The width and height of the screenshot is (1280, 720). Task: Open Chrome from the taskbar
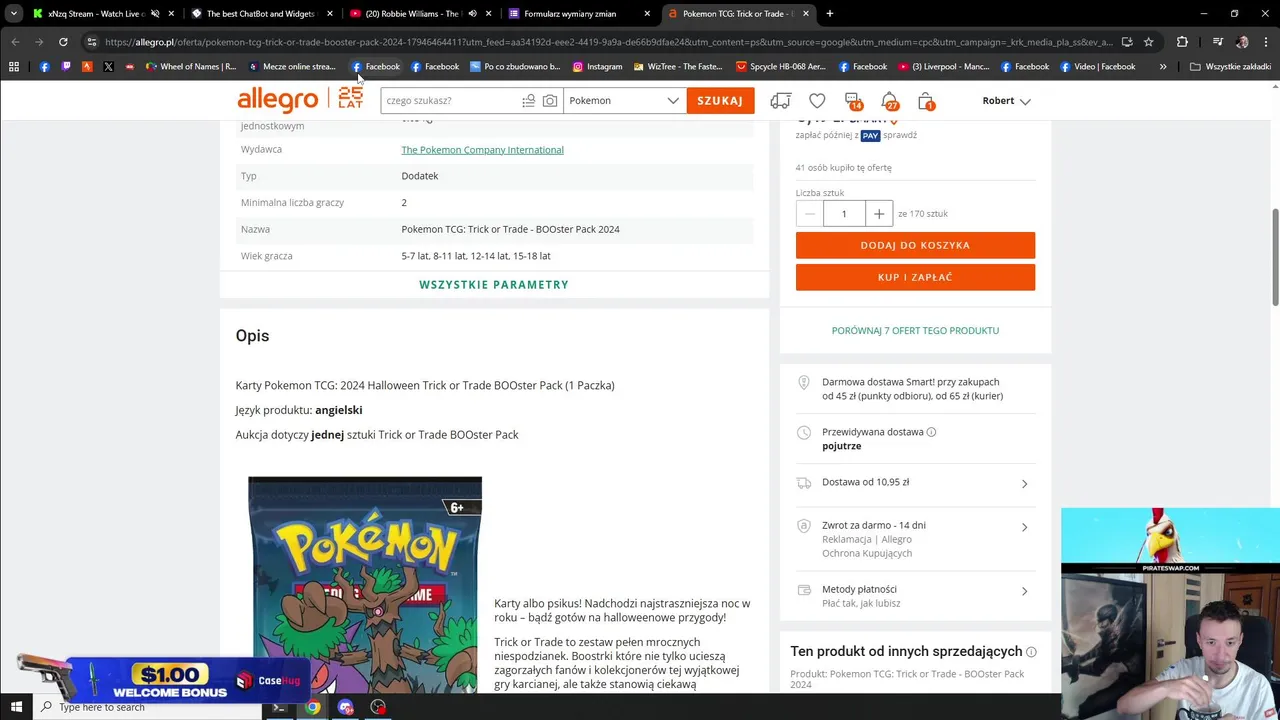(313, 707)
